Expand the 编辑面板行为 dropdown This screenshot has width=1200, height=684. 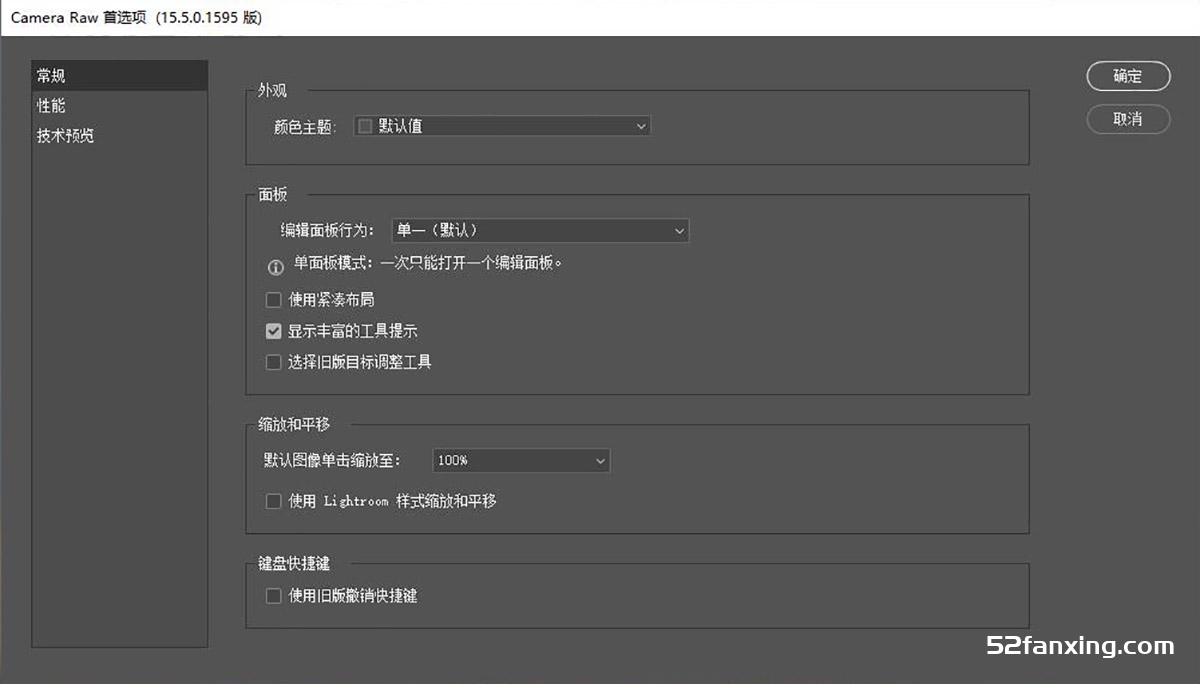click(540, 230)
